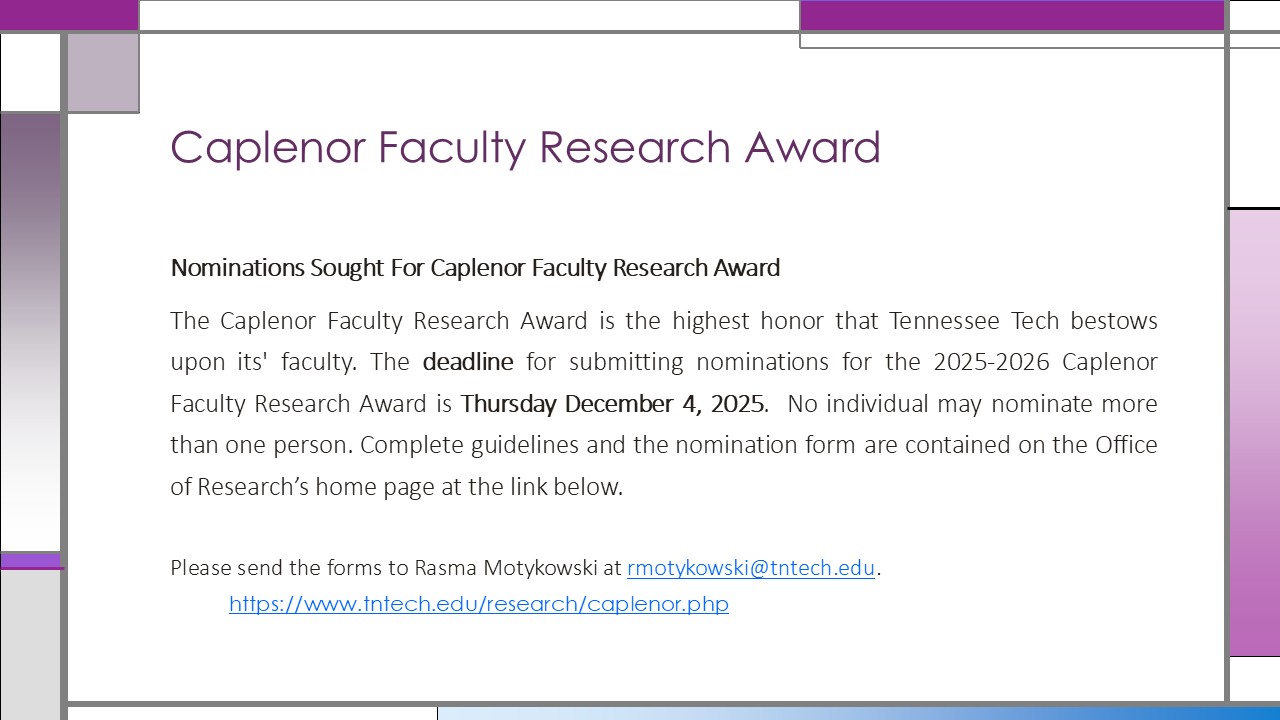Viewport: 1280px width, 720px height.
Task: Select the light gray rectangle at bottom-left
Action: 30,644
